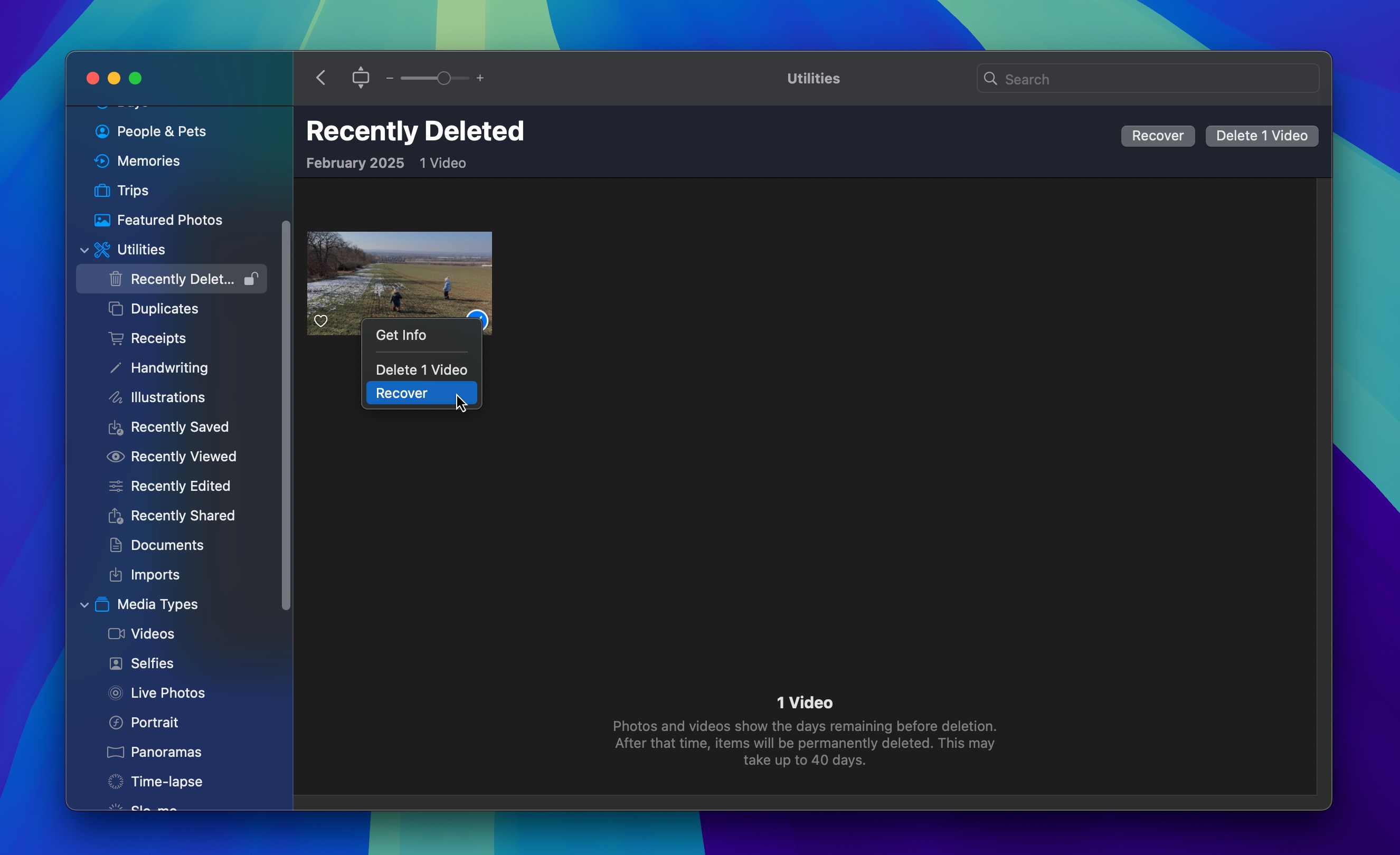Click the Panoramas icon
This screenshot has height=855, width=1400.
(x=115, y=752)
